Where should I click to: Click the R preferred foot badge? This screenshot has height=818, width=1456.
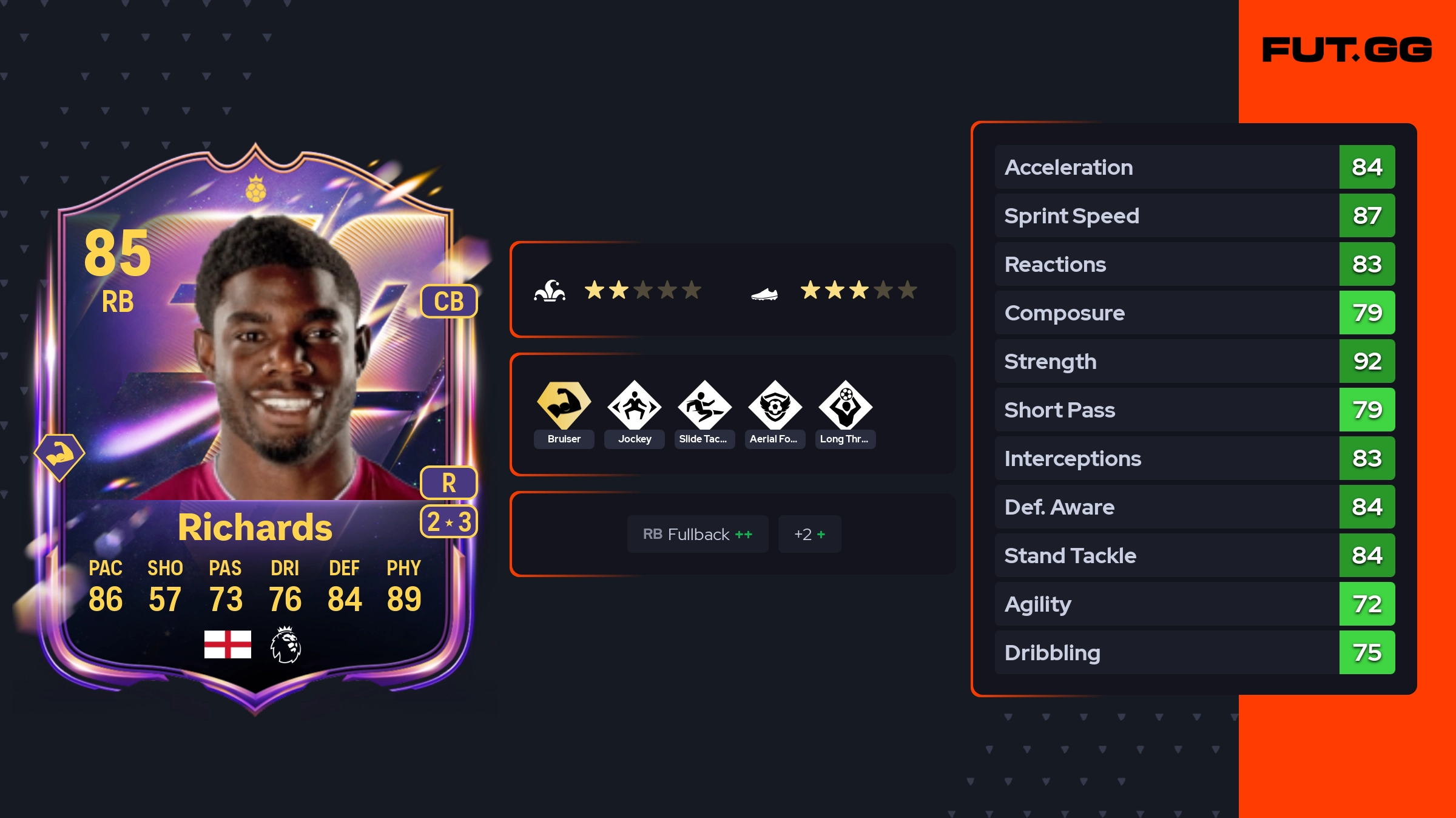point(449,483)
